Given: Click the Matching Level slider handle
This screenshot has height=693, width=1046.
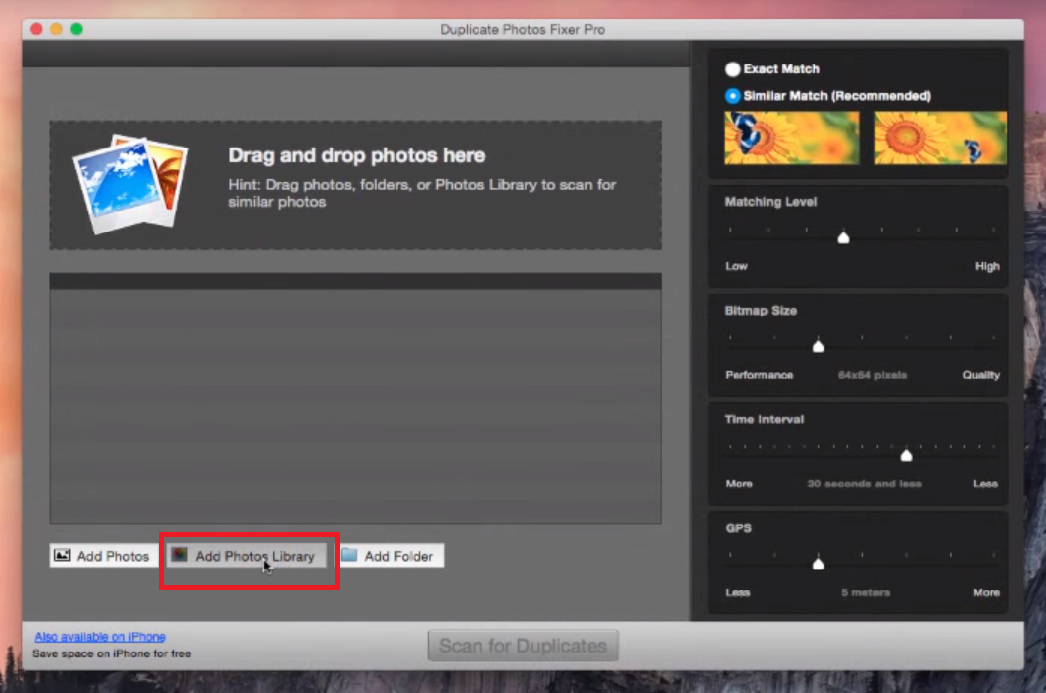Looking at the screenshot, I should pos(843,237).
